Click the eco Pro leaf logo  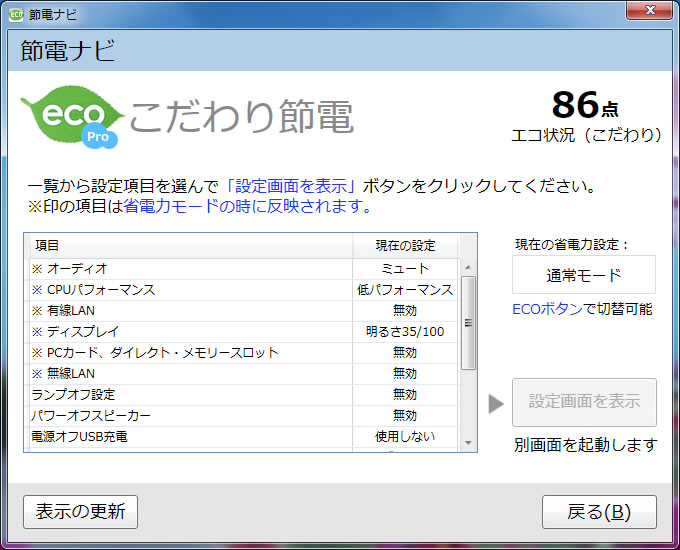click(x=72, y=117)
